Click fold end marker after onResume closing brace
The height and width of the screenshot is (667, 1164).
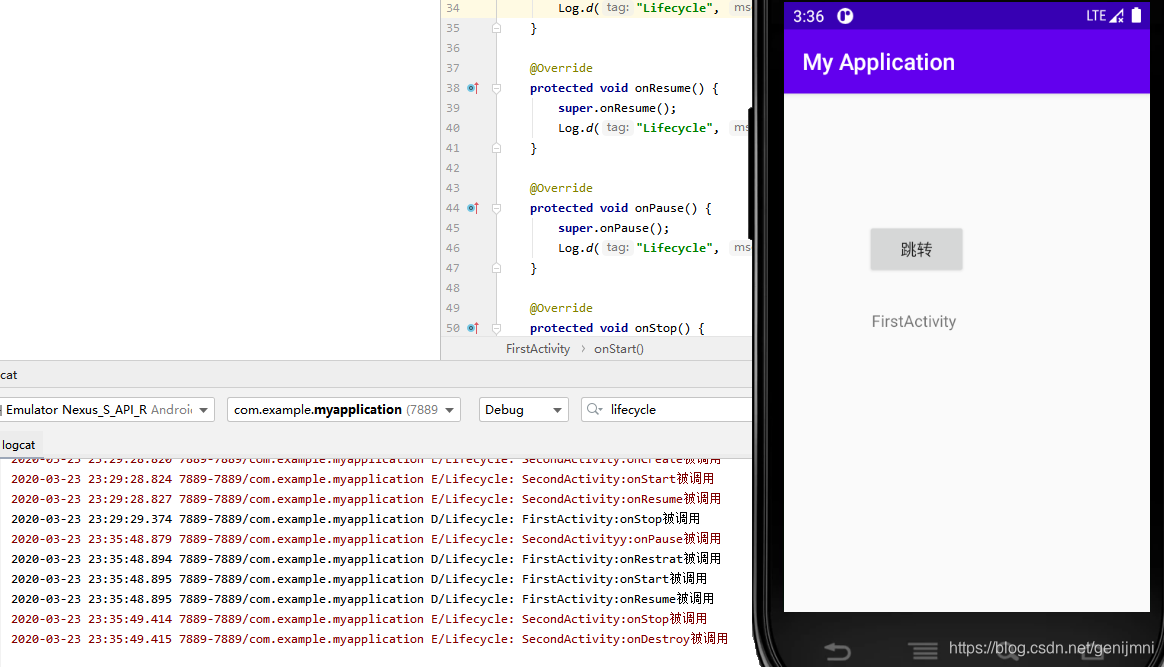497,148
